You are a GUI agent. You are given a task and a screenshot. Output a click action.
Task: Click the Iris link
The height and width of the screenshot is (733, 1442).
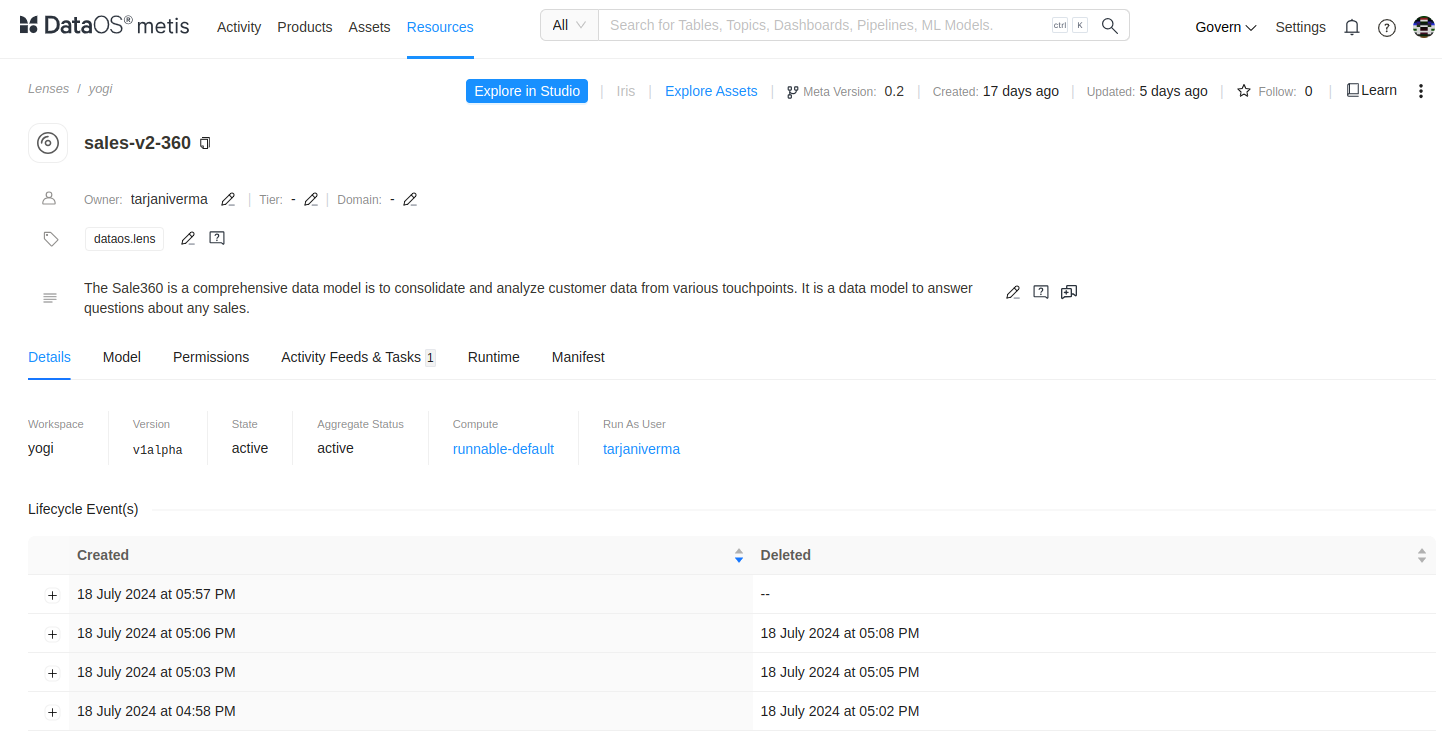(x=626, y=91)
